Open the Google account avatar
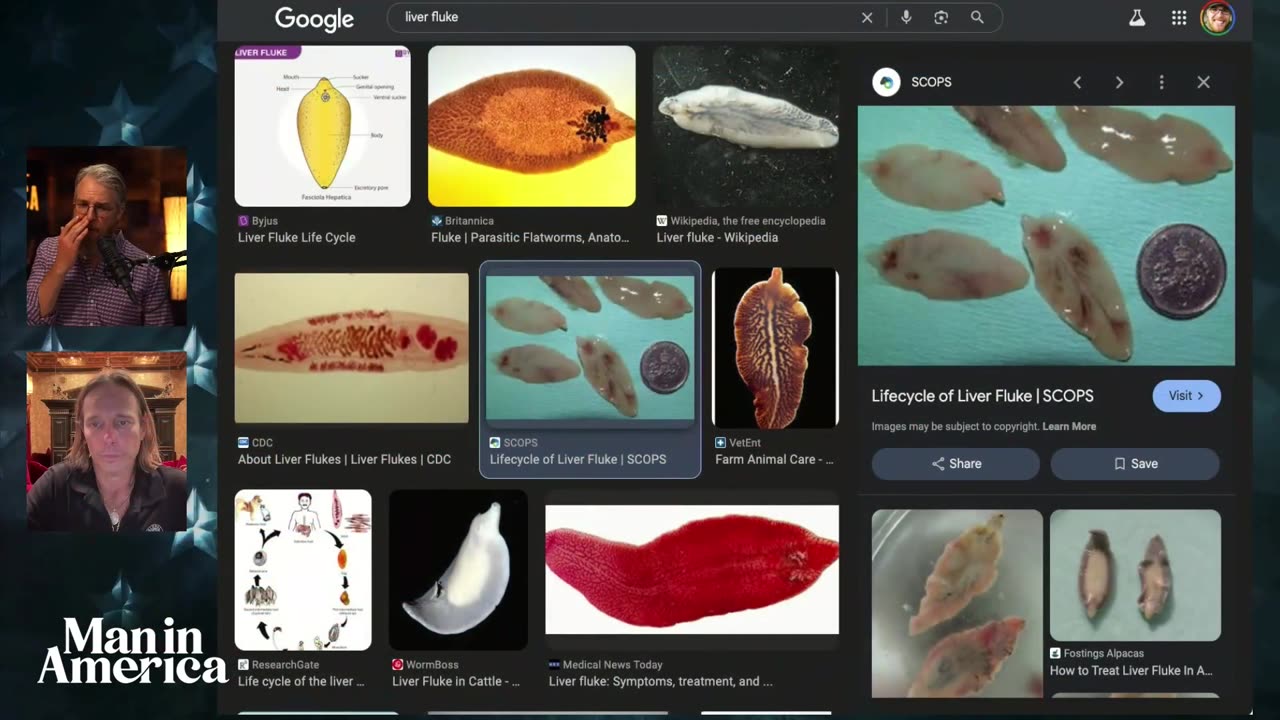The width and height of the screenshot is (1280, 720). tap(1217, 18)
